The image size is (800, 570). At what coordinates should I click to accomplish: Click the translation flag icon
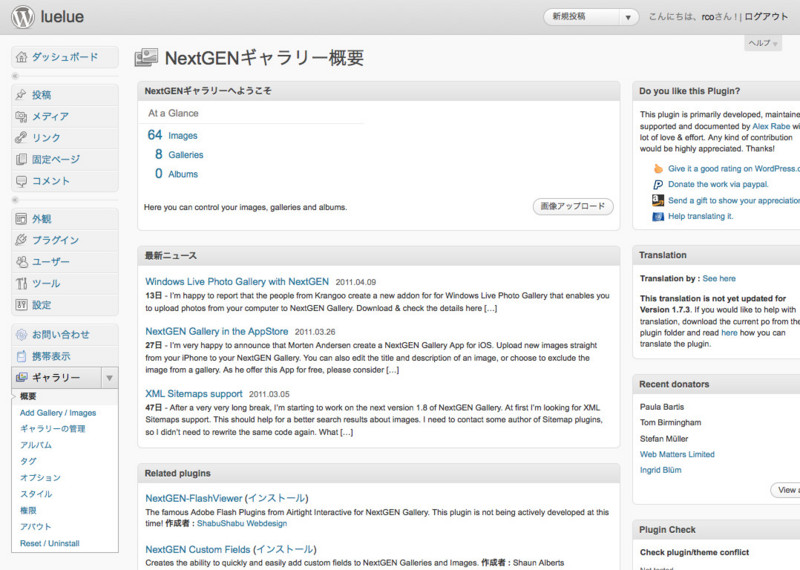pos(658,216)
